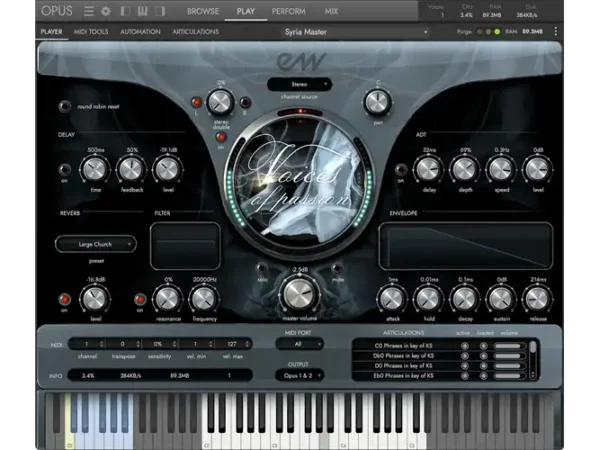Switch to the Browse page
The height and width of the screenshot is (450, 600).
[203, 11]
